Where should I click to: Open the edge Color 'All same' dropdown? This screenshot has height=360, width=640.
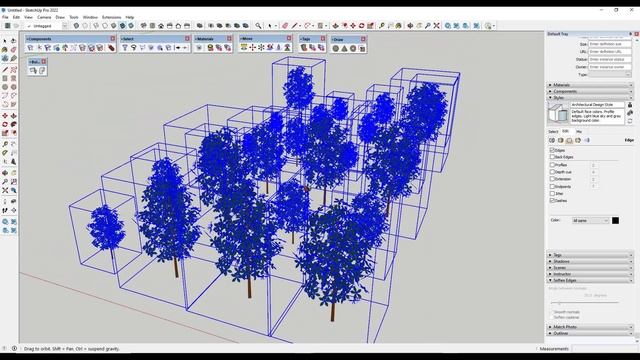590,220
